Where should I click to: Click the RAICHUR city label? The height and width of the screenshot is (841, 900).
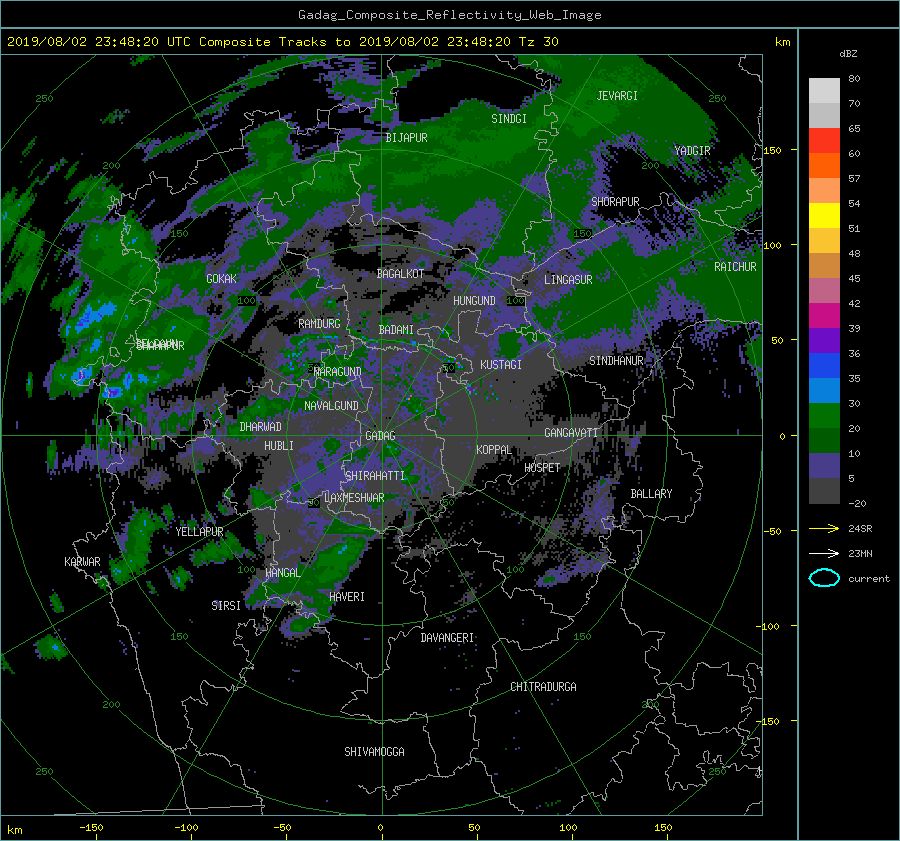tap(735, 267)
